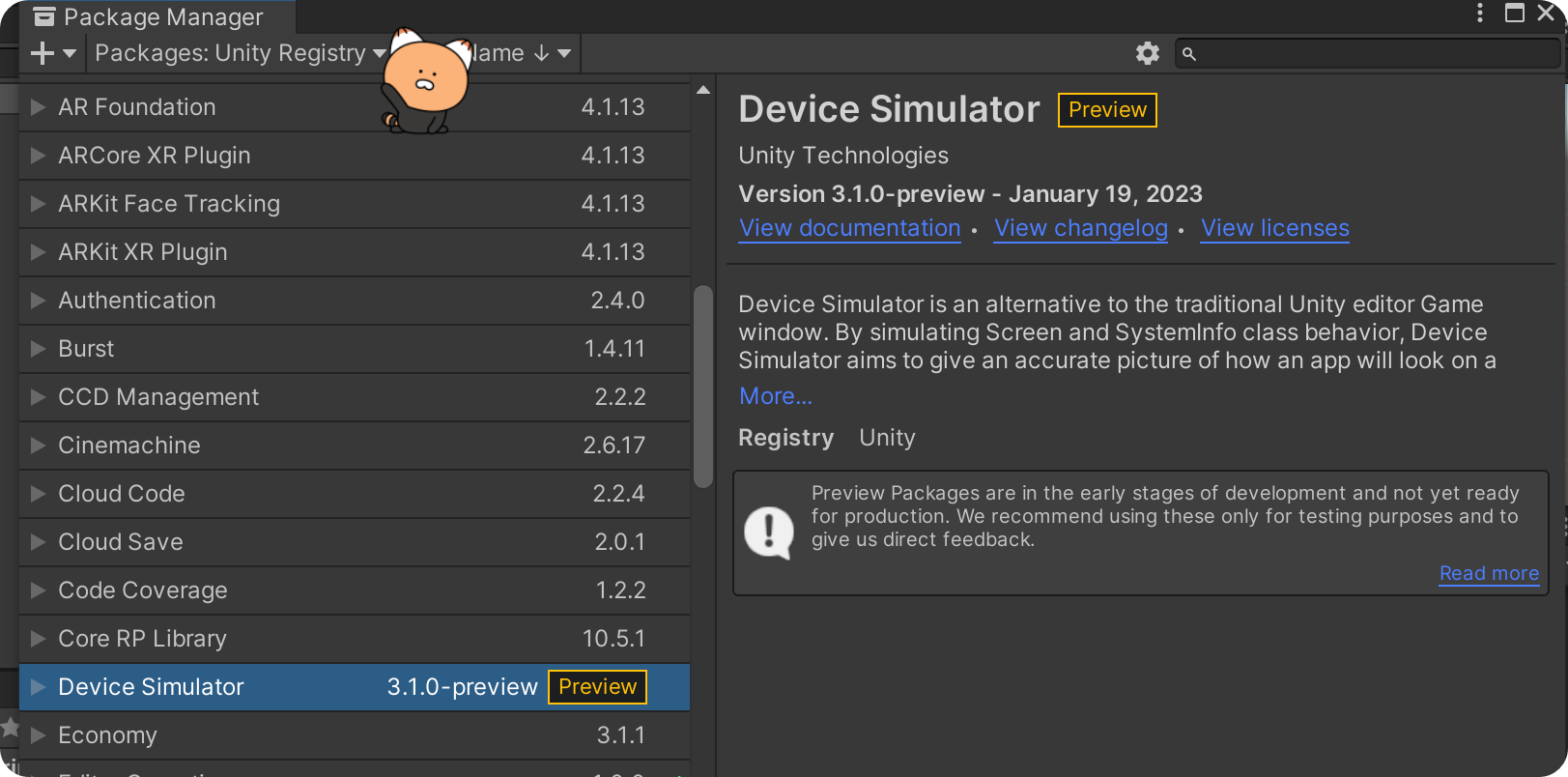Expand the AR Foundation package row
The image size is (1568, 777).
click(38, 107)
